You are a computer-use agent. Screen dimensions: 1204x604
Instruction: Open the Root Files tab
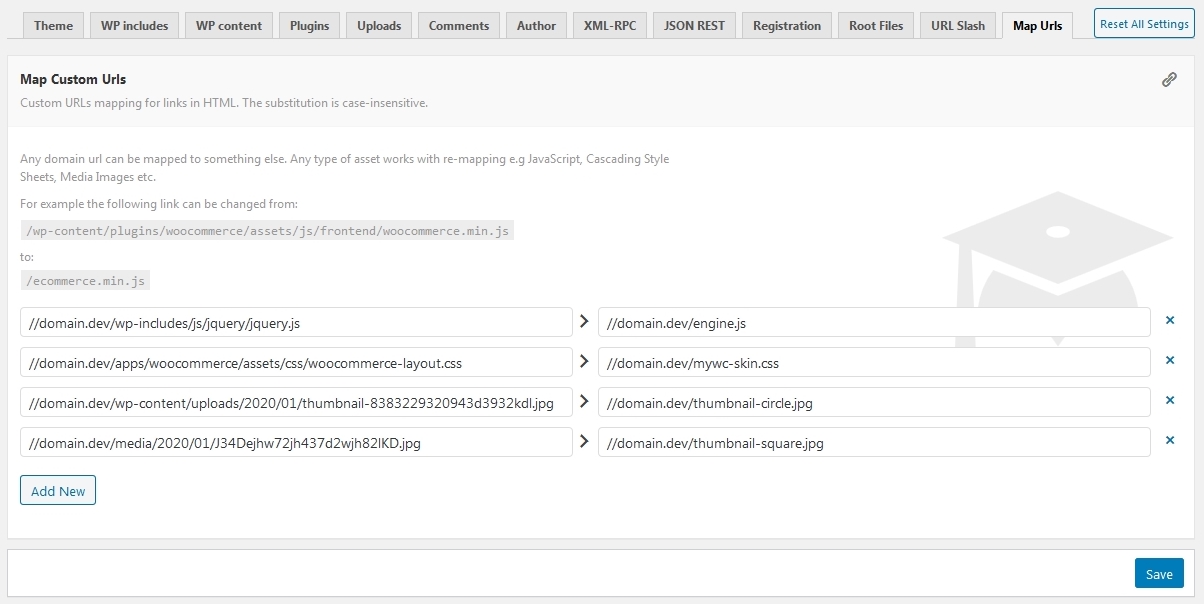(x=876, y=25)
